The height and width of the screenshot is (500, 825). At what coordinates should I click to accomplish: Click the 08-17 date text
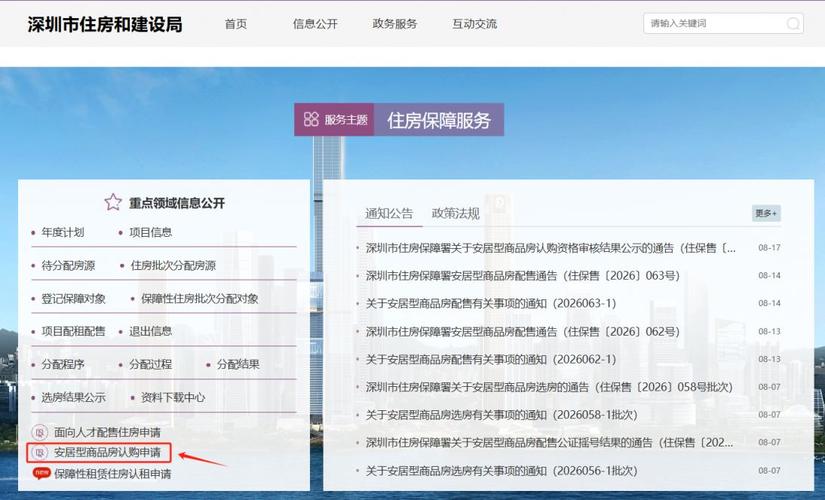point(769,248)
